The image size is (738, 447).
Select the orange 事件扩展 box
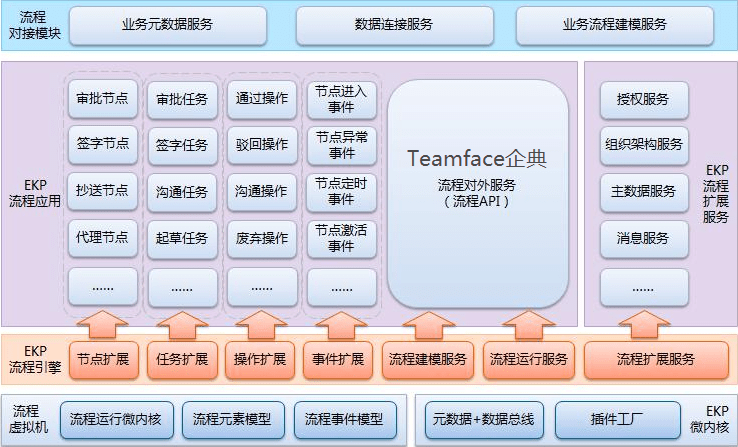(339, 360)
